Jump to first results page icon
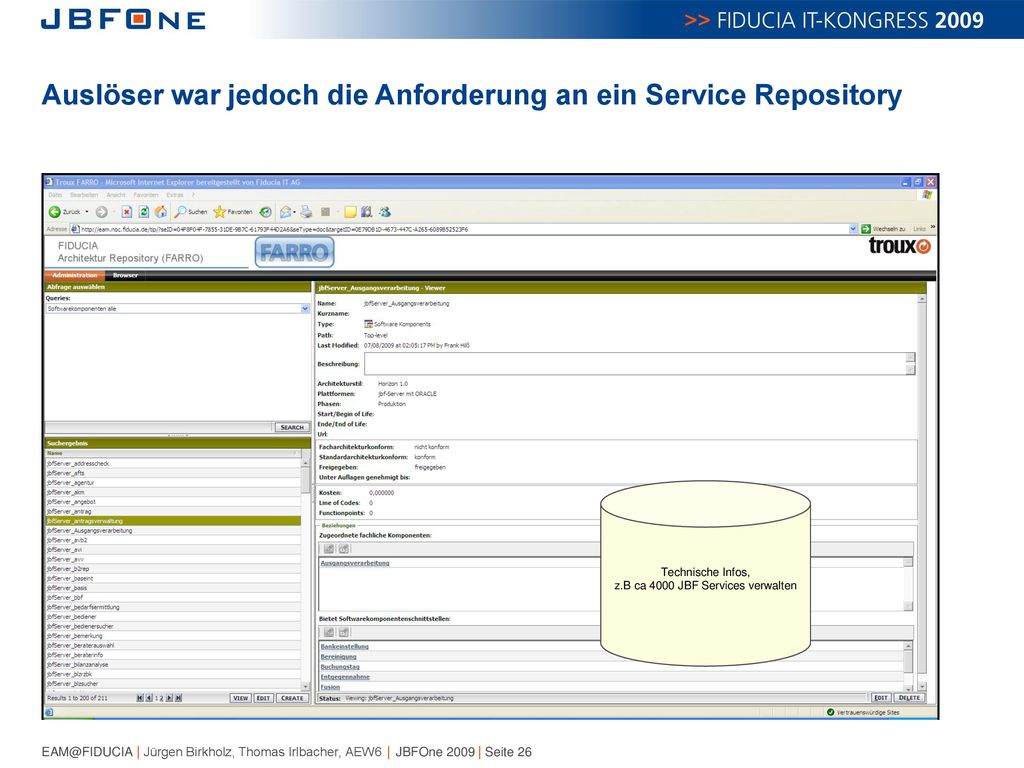This screenshot has width=1024, height=768. pos(140,698)
